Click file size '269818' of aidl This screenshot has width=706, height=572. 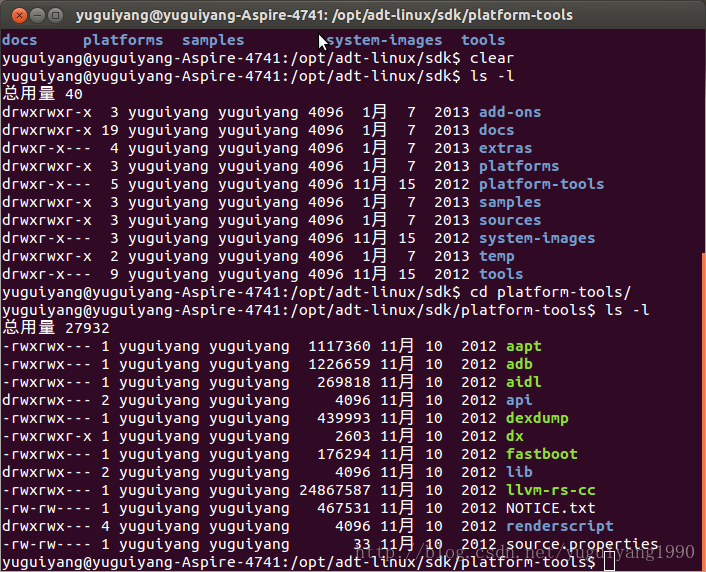click(344, 382)
